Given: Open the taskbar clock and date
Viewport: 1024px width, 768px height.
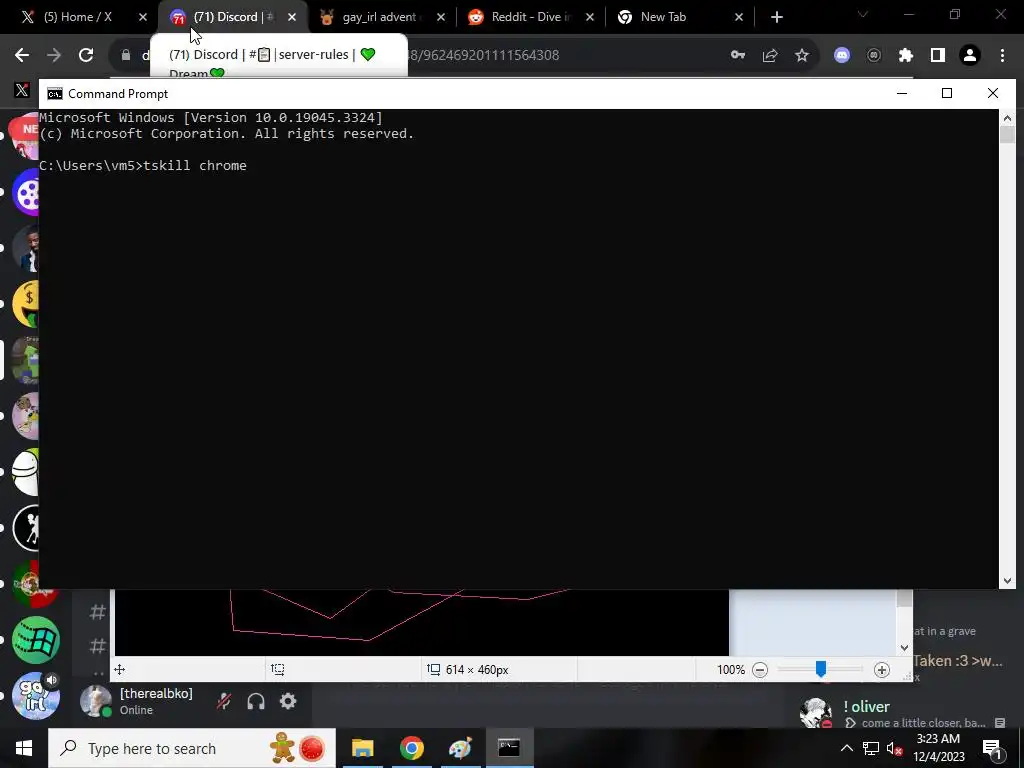Looking at the screenshot, I should pos(938,748).
